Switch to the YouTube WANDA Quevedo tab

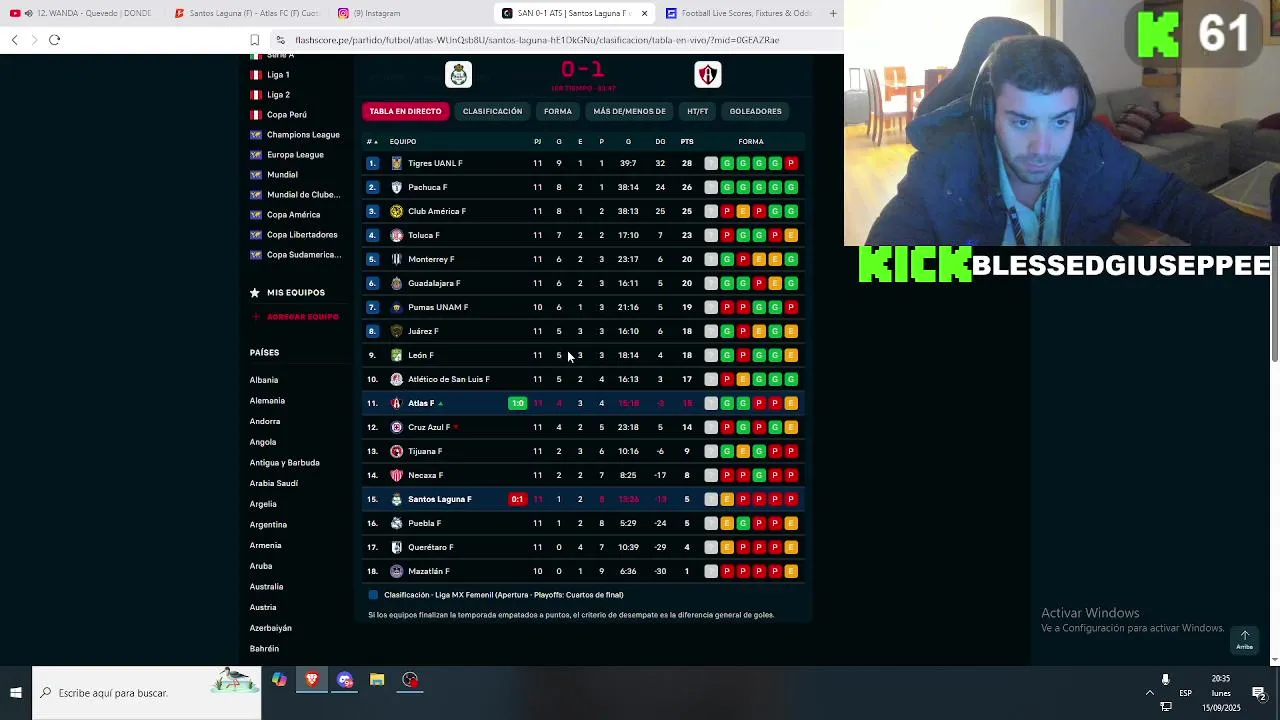(80, 13)
